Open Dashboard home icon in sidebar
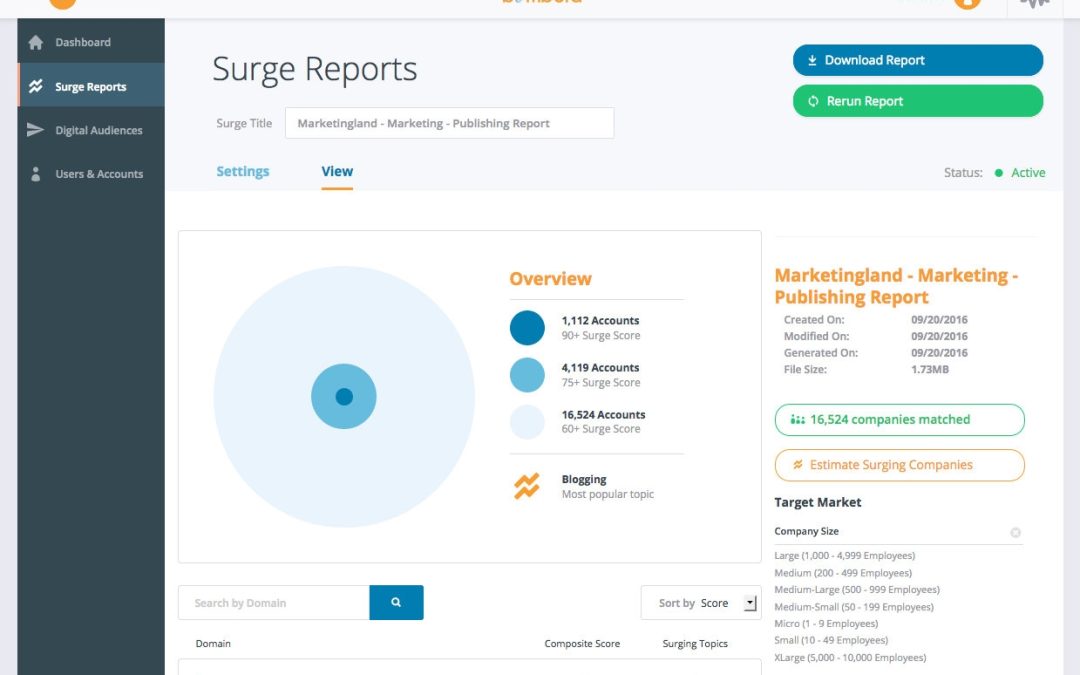 click(x=36, y=42)
